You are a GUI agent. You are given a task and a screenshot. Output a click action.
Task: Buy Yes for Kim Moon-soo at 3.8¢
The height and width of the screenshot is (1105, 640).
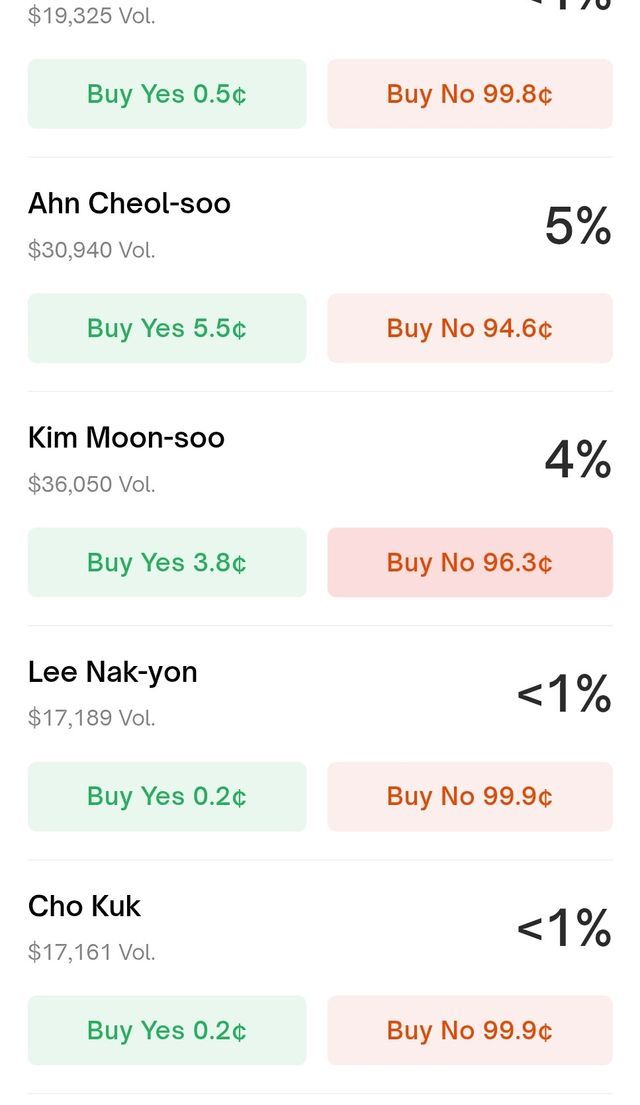(167, 562)
